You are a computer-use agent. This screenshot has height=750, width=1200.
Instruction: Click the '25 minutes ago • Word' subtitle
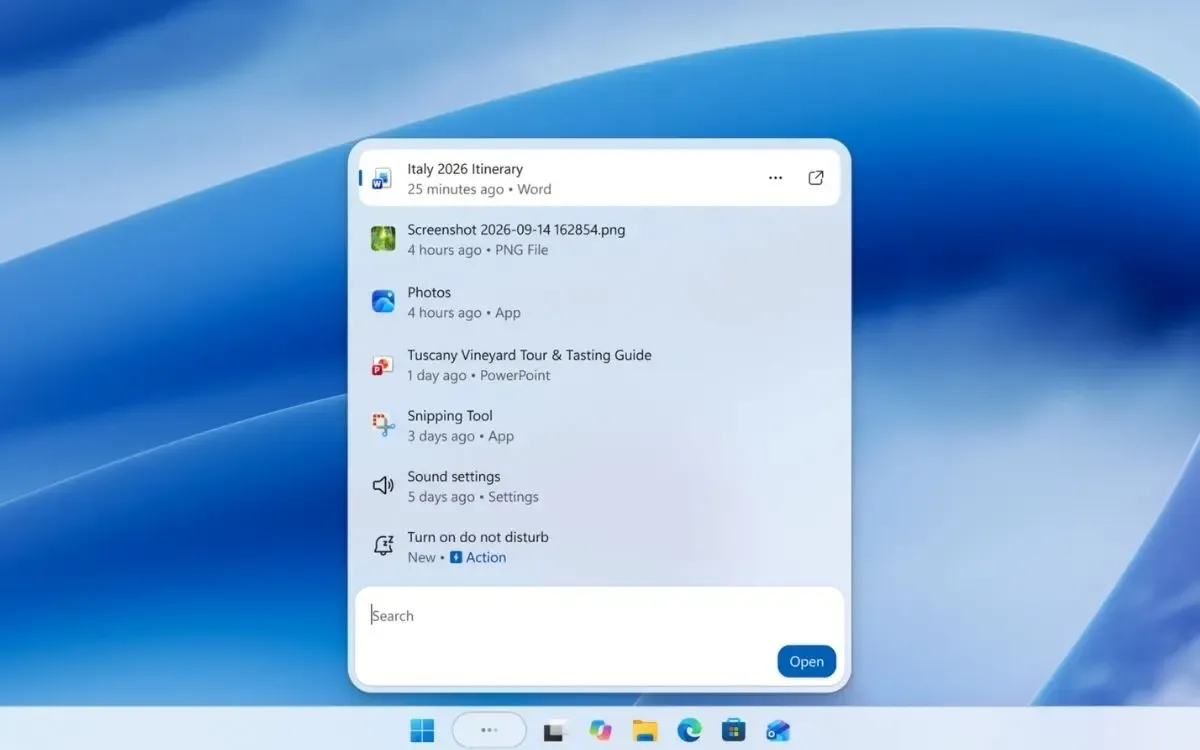click(x=479, y=189)
